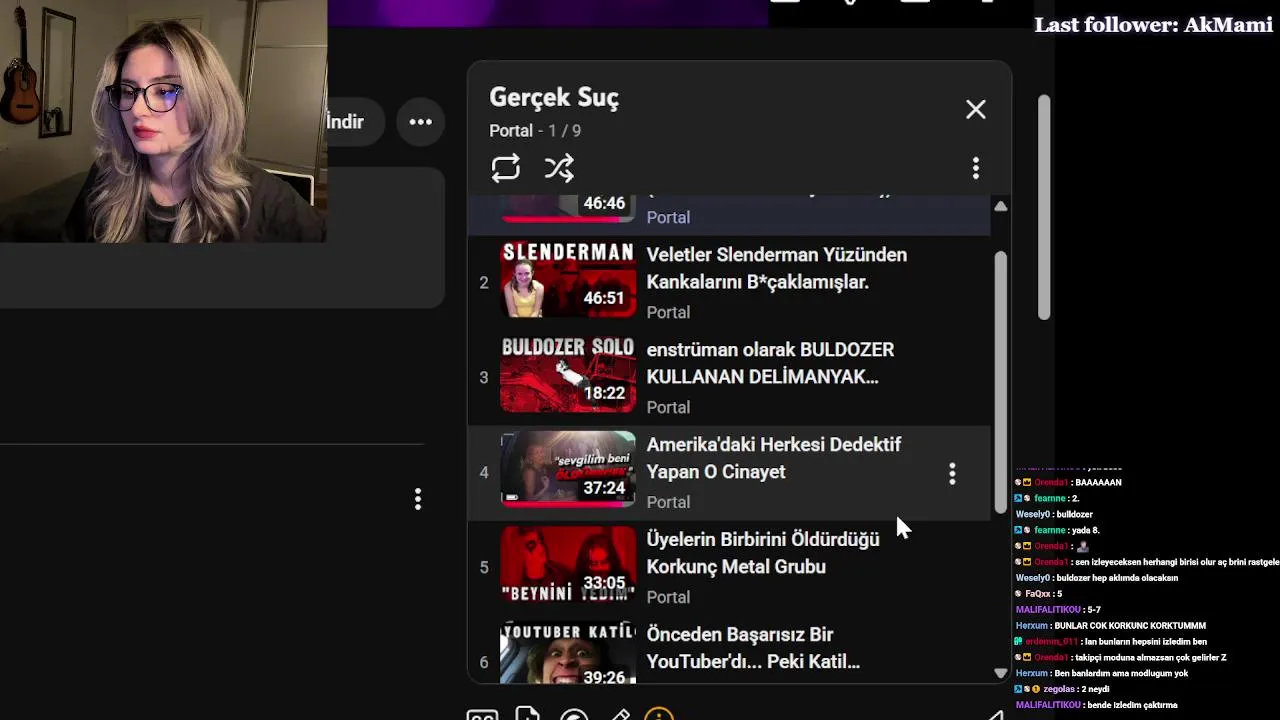Open action menu for video number 4
Image resolution: width=1280 pixels, height=720 pixels.
click(x=952, y=474)
